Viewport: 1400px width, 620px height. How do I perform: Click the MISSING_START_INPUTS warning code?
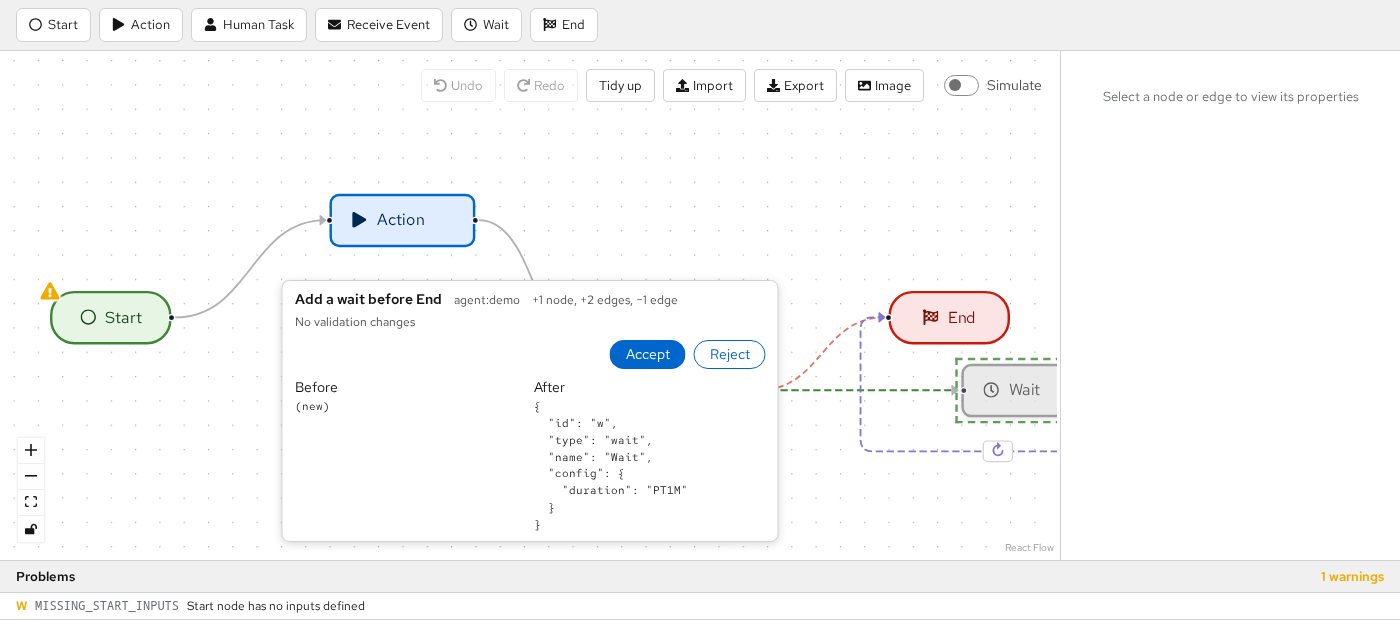coord(107,606)
